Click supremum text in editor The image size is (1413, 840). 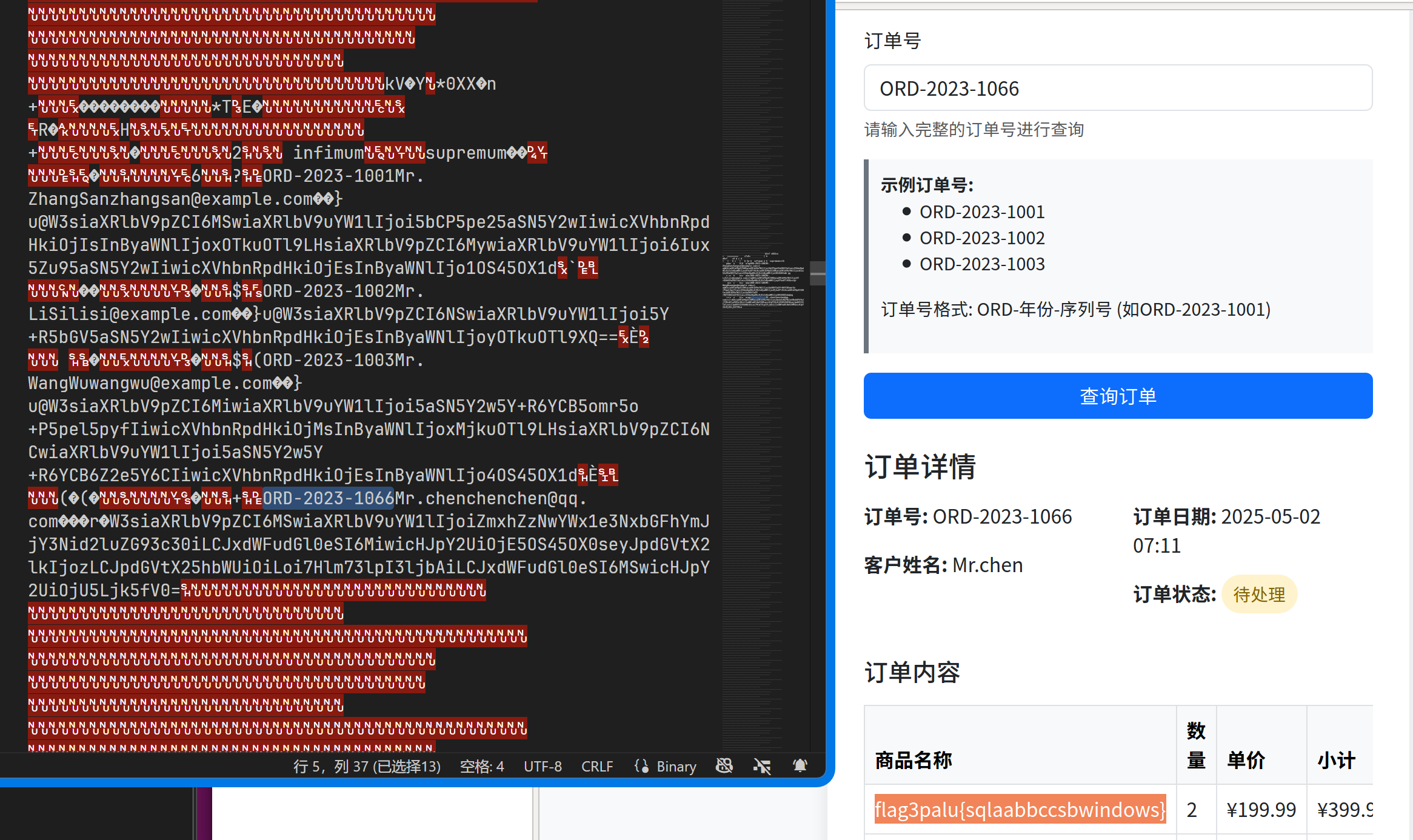click(466, 153)
